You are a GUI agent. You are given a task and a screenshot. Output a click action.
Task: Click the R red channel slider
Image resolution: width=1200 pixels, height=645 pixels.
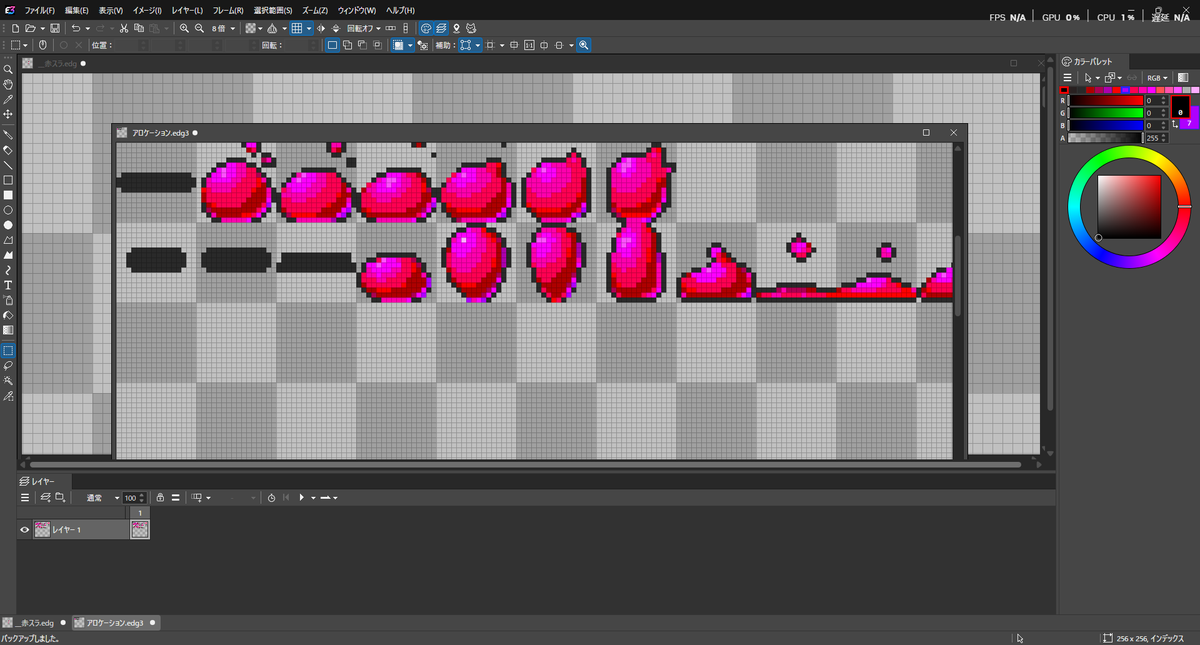pos(1106,100)
